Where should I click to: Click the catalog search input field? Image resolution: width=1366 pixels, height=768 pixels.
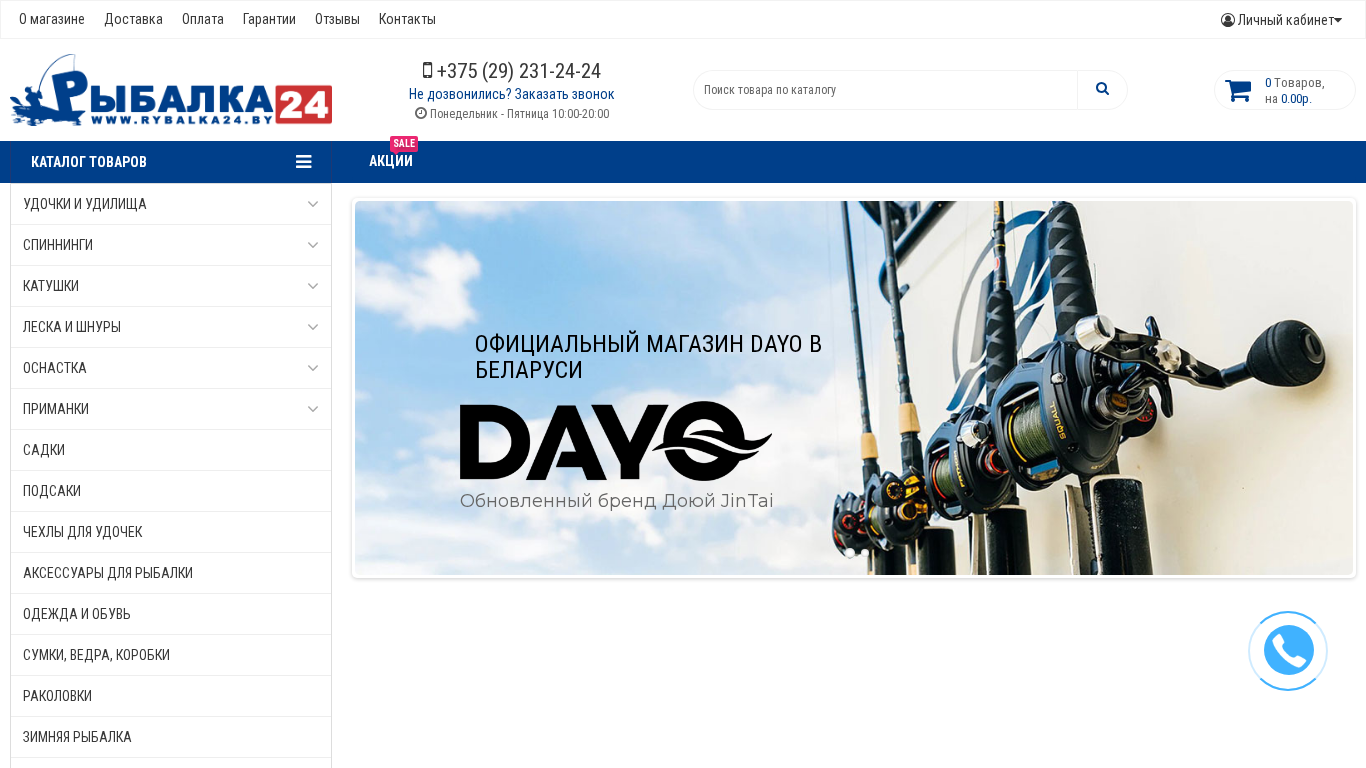coord(885,90)
